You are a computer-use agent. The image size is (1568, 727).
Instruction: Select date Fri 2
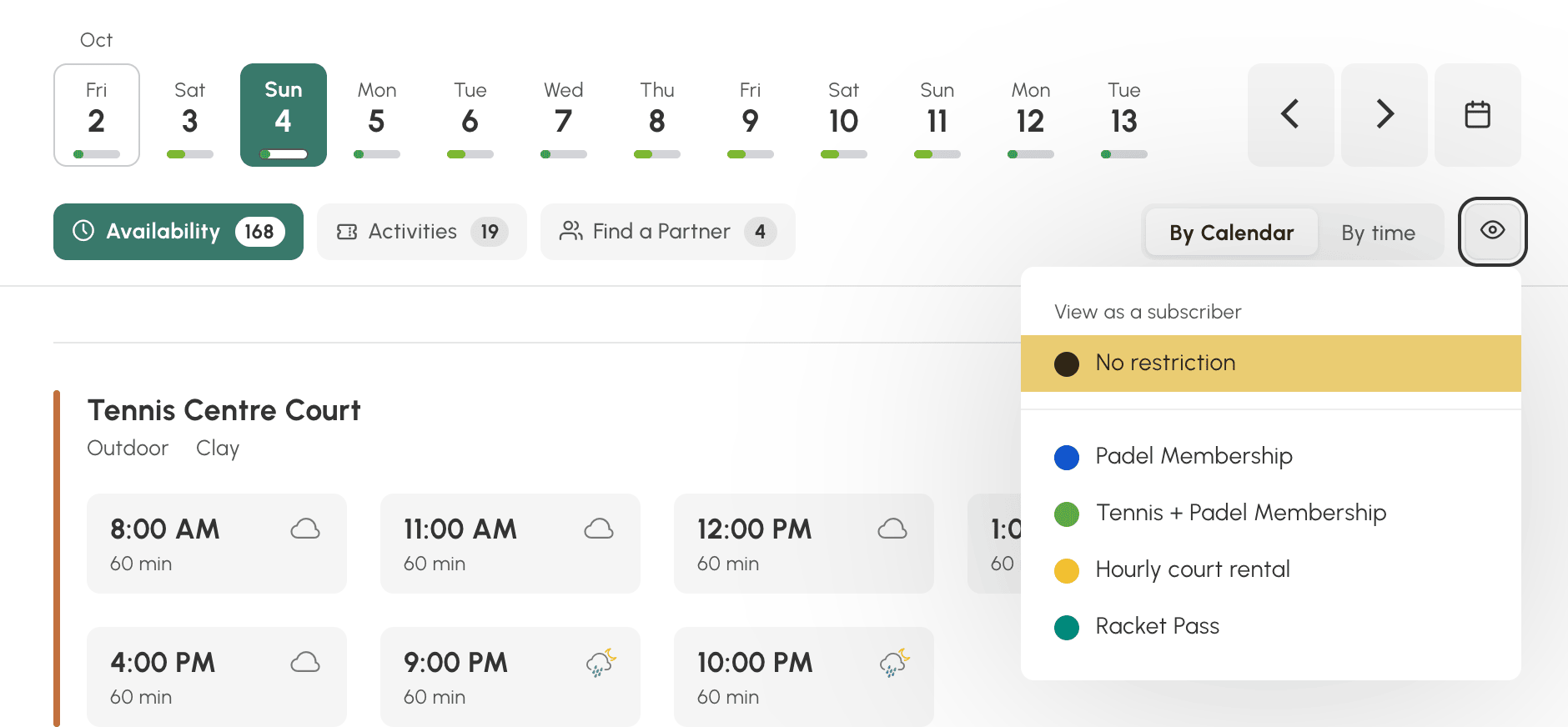point(97,115)
